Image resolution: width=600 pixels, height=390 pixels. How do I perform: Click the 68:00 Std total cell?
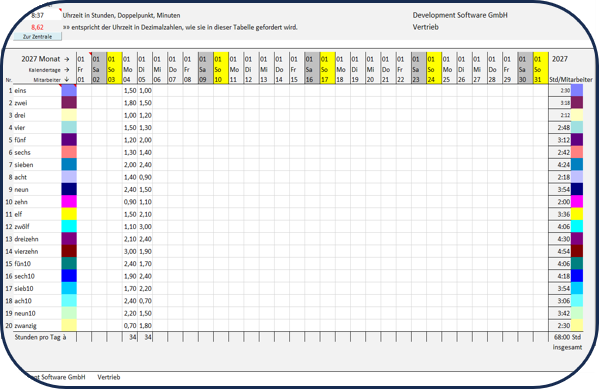pos(567,337)
